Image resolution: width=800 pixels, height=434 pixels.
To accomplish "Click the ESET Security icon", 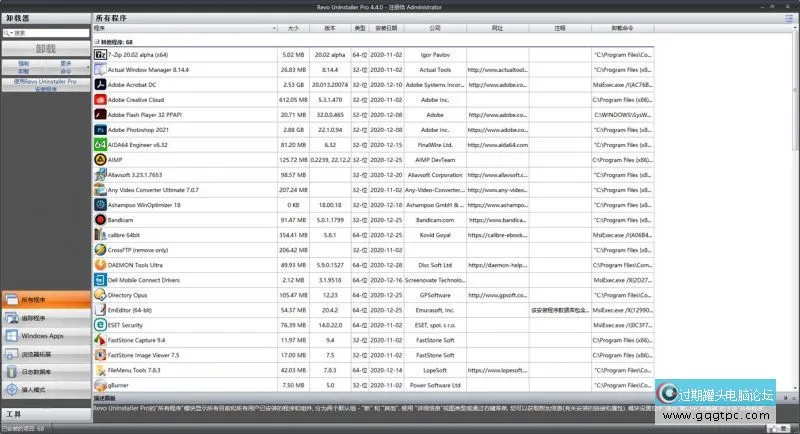I will coord(100,324).
